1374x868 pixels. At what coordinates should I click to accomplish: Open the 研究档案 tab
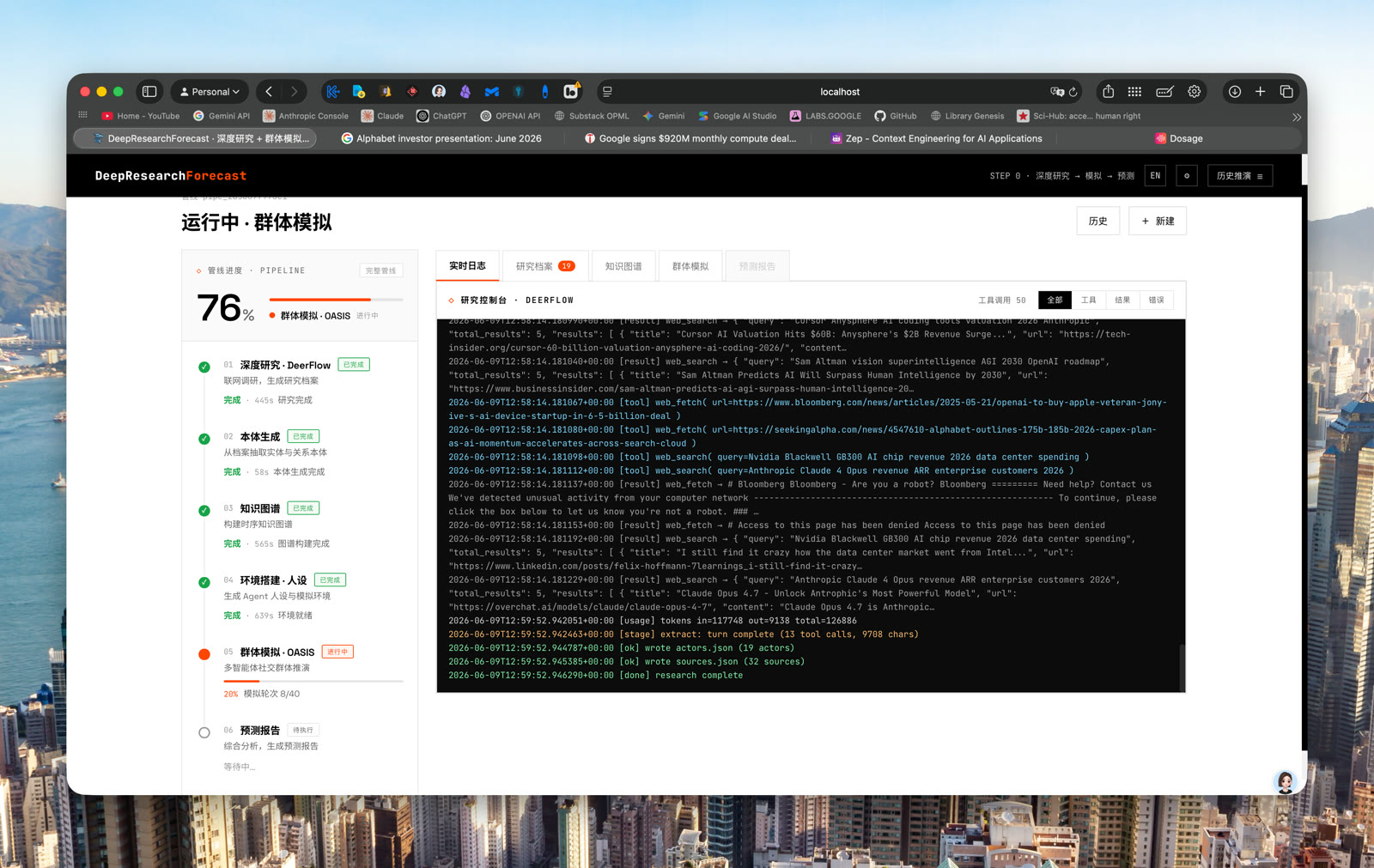click(545, 266)
